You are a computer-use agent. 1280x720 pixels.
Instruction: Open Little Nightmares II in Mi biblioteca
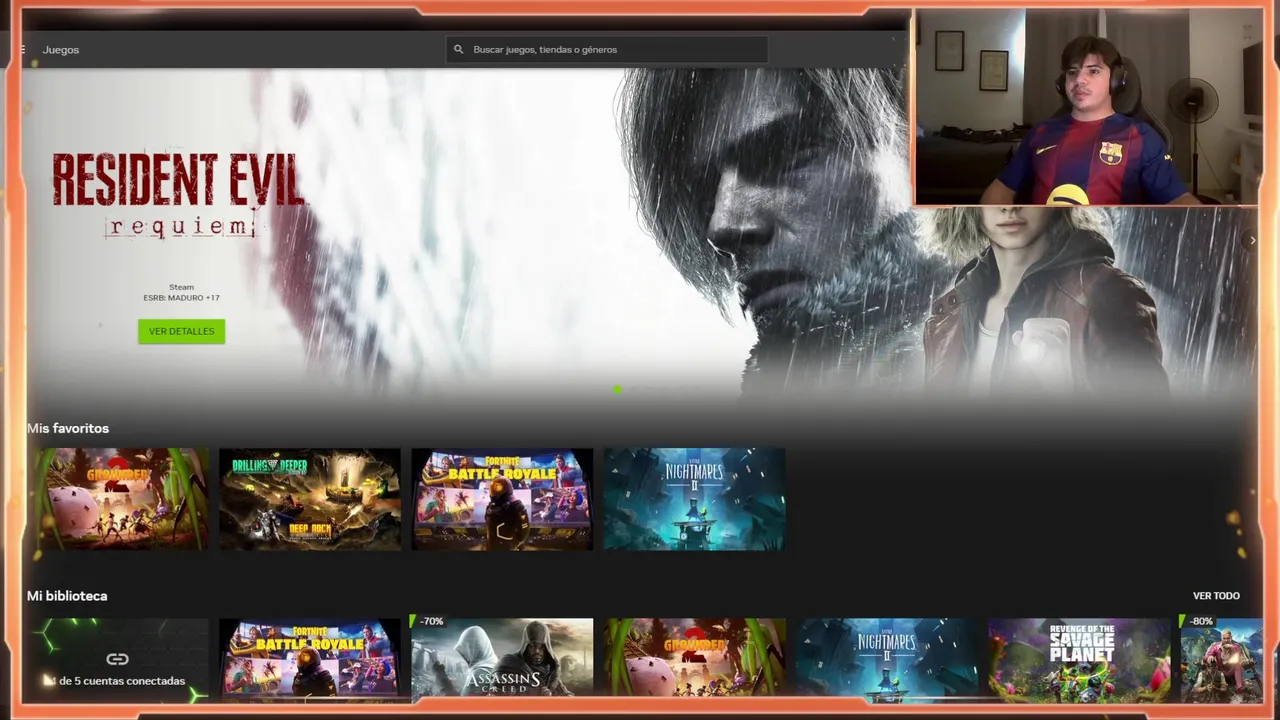coord(887,657)
